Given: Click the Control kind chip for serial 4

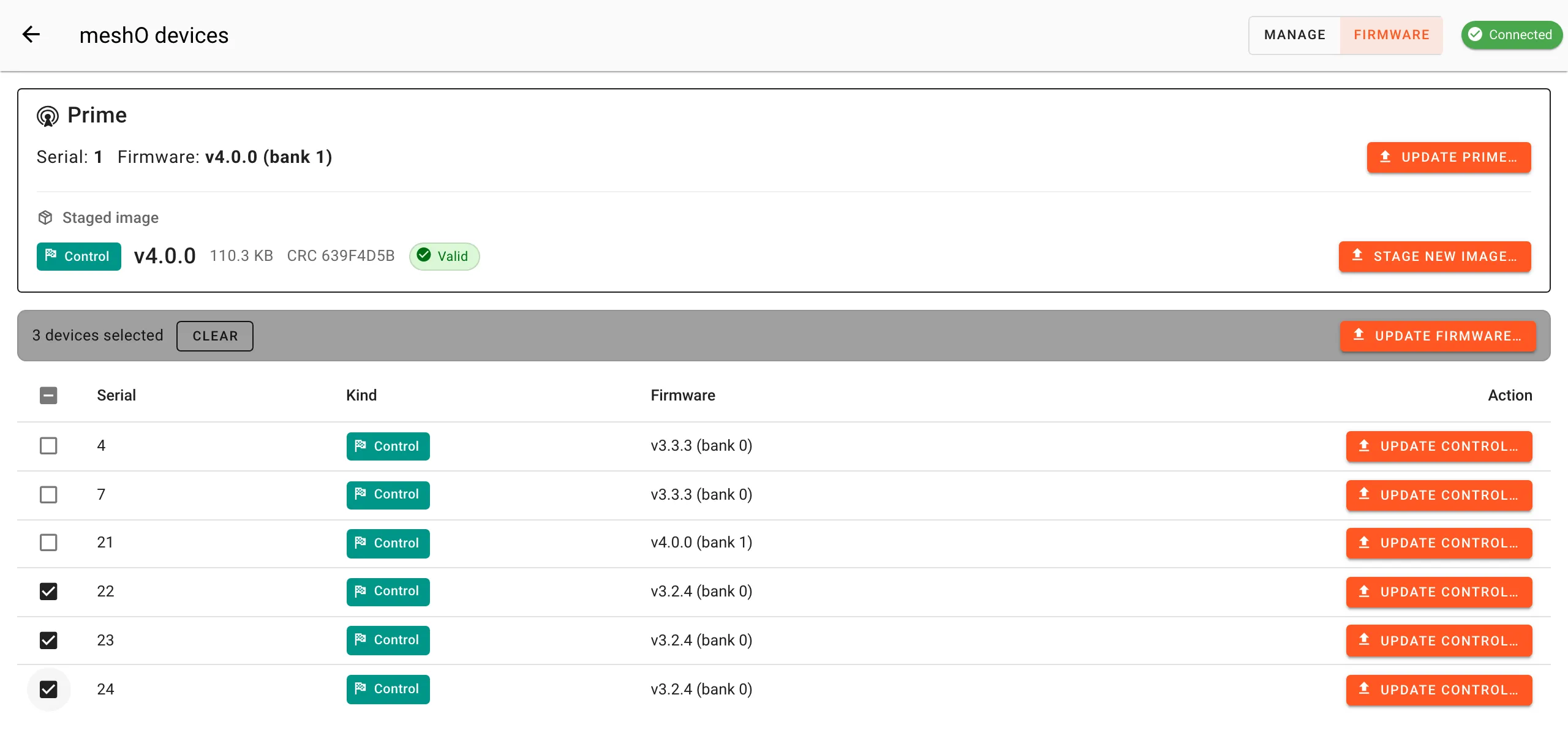Looking at the screenshot, I should pos(388,446).
